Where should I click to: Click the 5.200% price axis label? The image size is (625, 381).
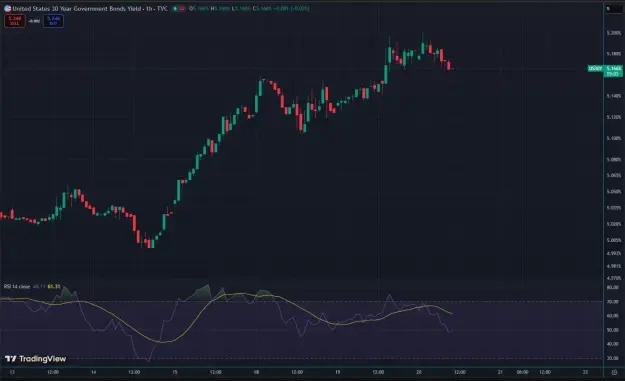613,33
